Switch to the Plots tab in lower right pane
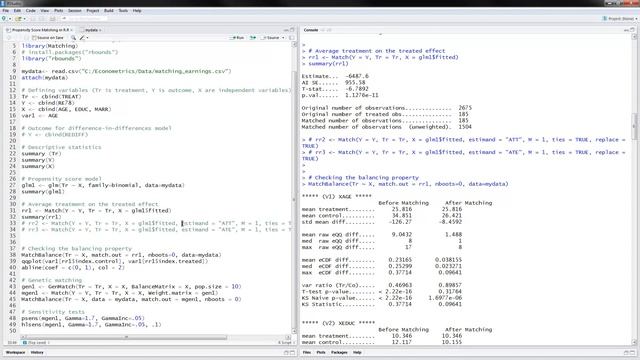The image size is (640, 360). [321, 352]
